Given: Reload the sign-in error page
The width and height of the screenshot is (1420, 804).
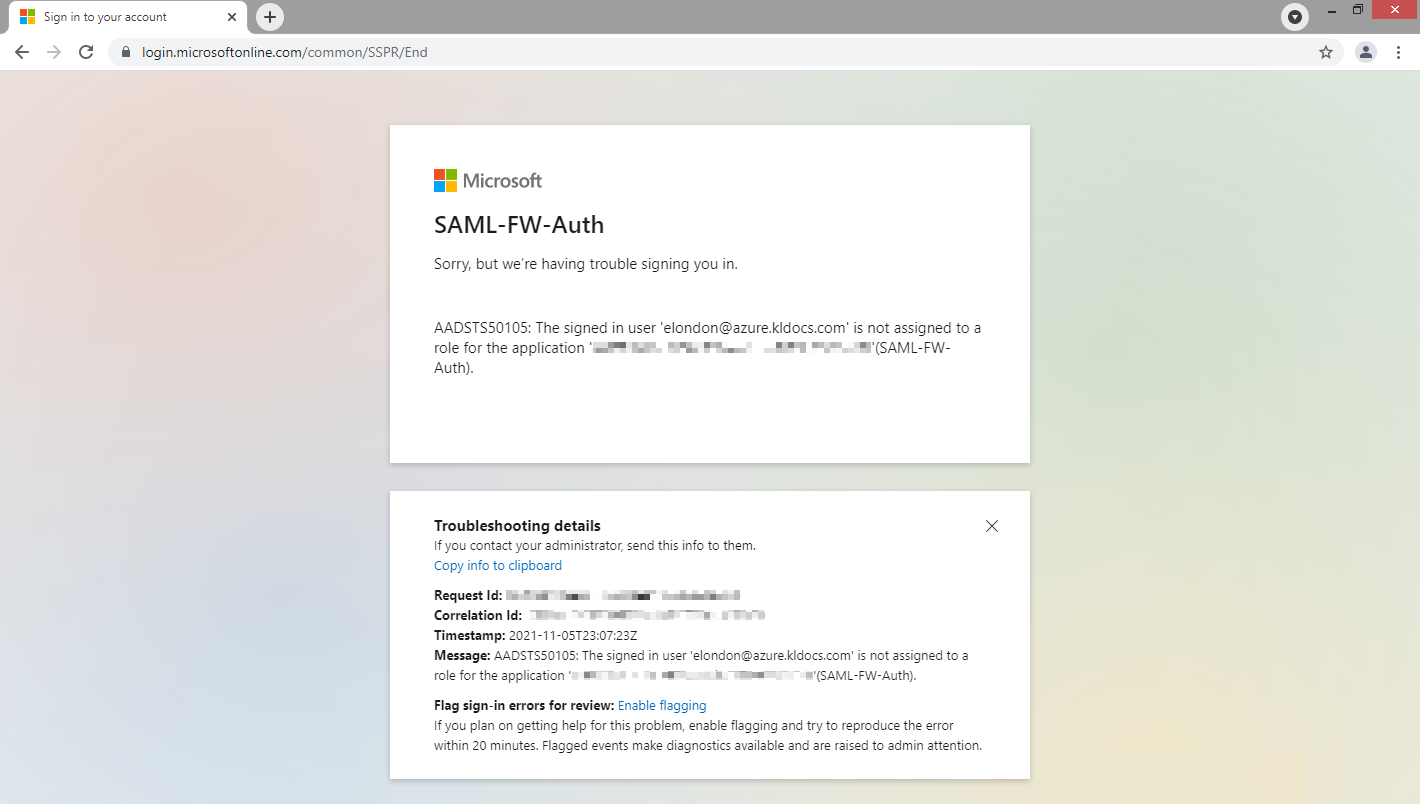Looking at the screenshot, I should (x=86, y=51).
